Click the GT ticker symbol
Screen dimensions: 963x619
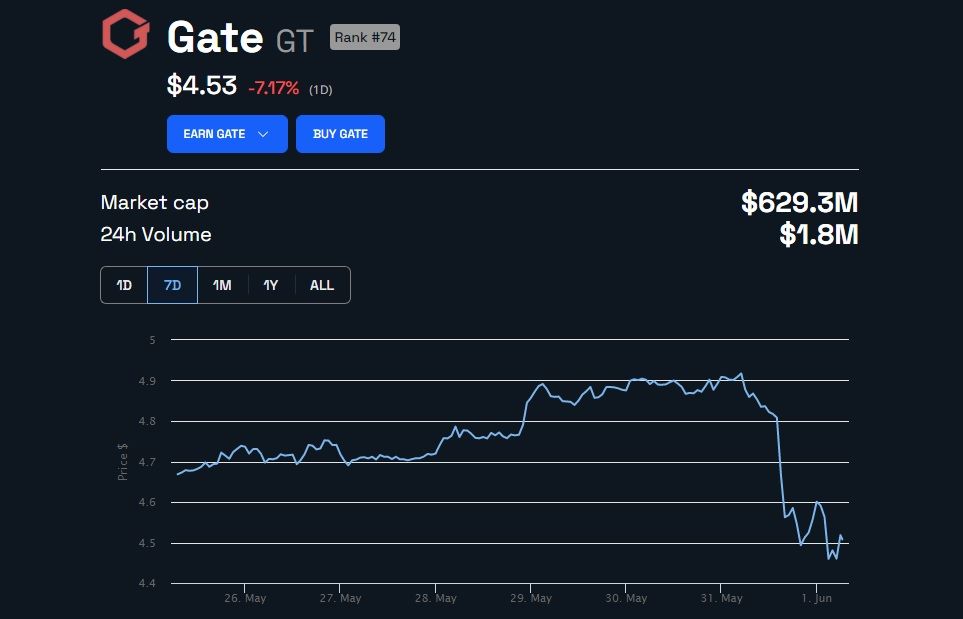click(295, 40)
